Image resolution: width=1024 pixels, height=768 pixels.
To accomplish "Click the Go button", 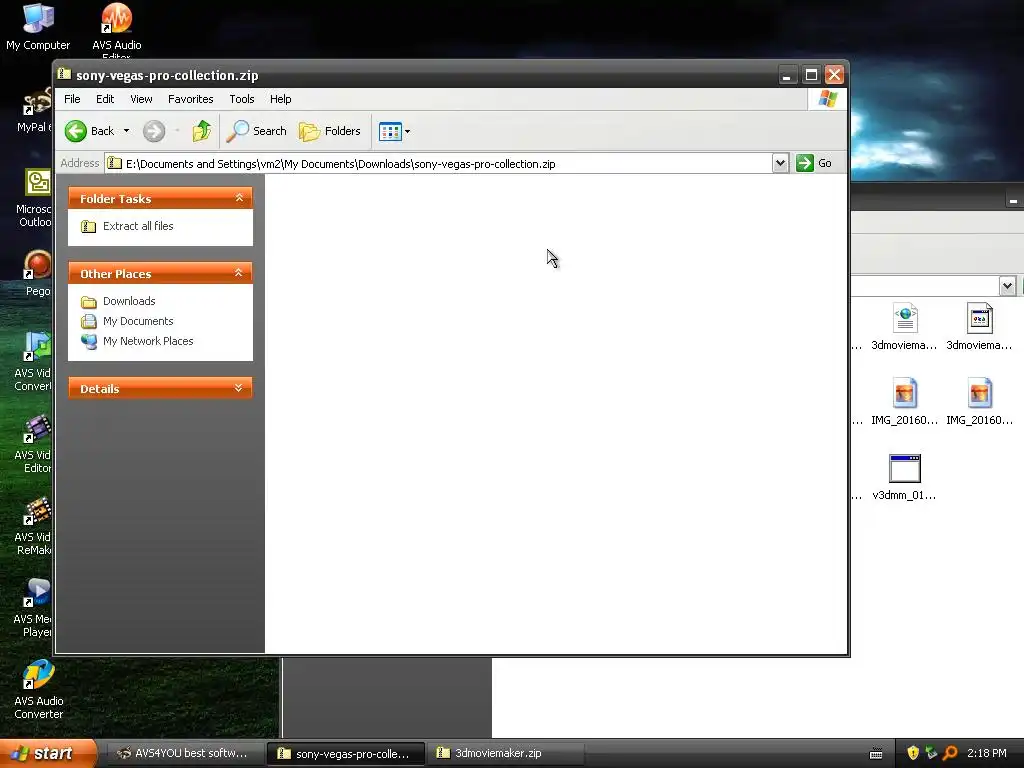I will (x=814, y=163).
